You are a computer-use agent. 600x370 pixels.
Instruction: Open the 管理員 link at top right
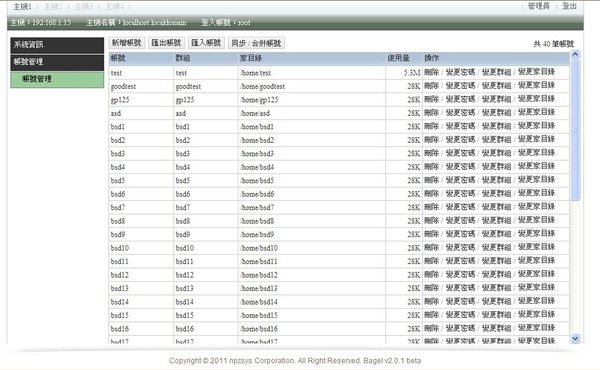click(x=538, y=6)
